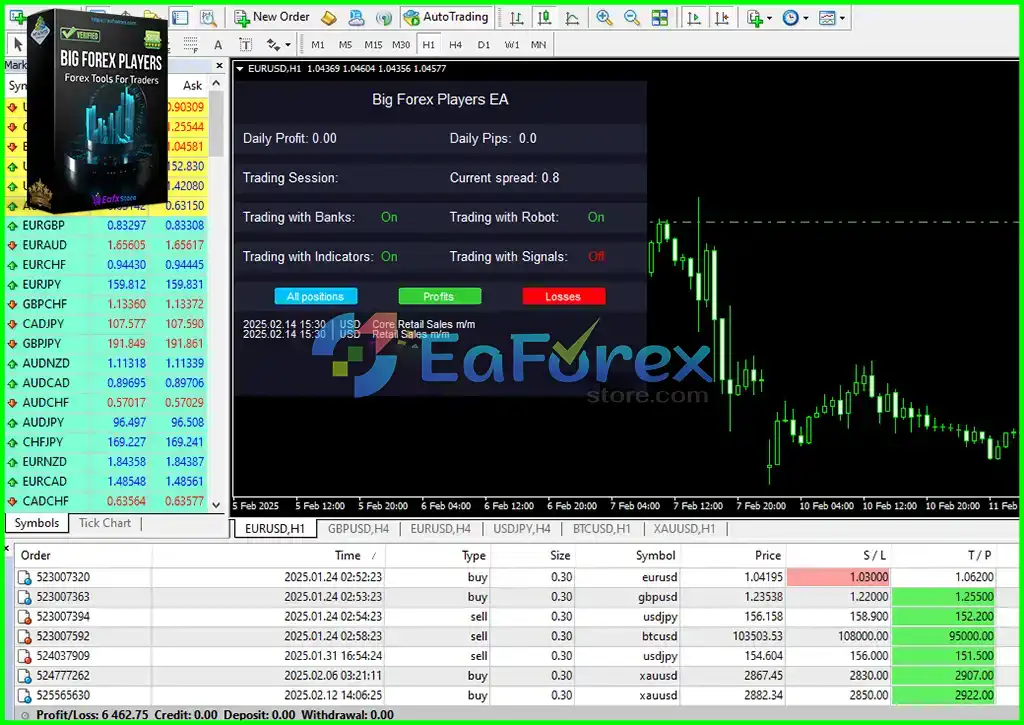The image size is (1024, 725).
Task: Select the H4 timeframe
Action: (455, 44)
